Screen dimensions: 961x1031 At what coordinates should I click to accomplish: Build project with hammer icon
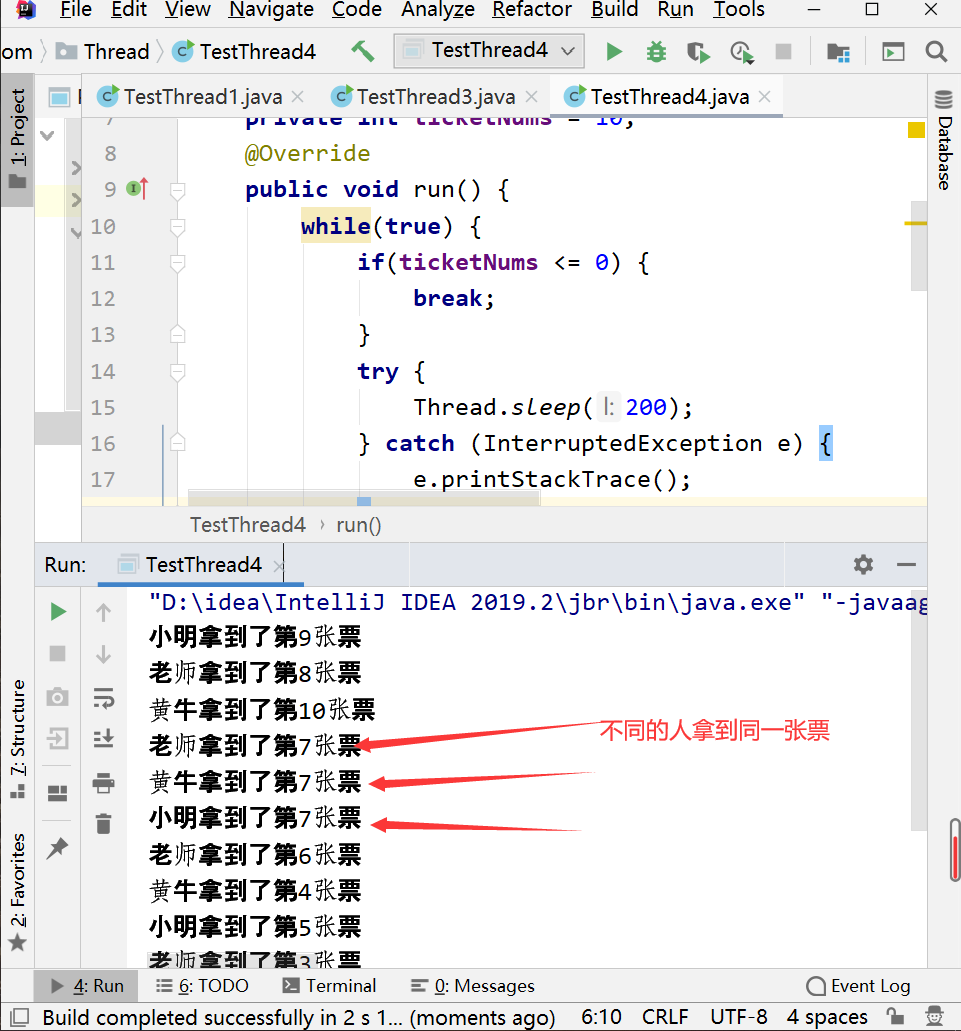362,51
